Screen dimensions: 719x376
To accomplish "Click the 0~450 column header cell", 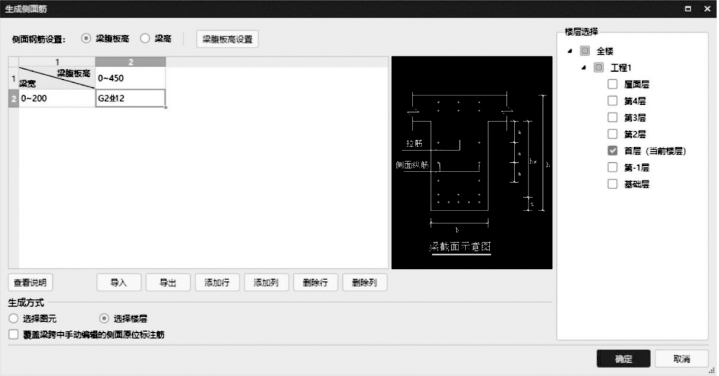I will tap(130, 78).
